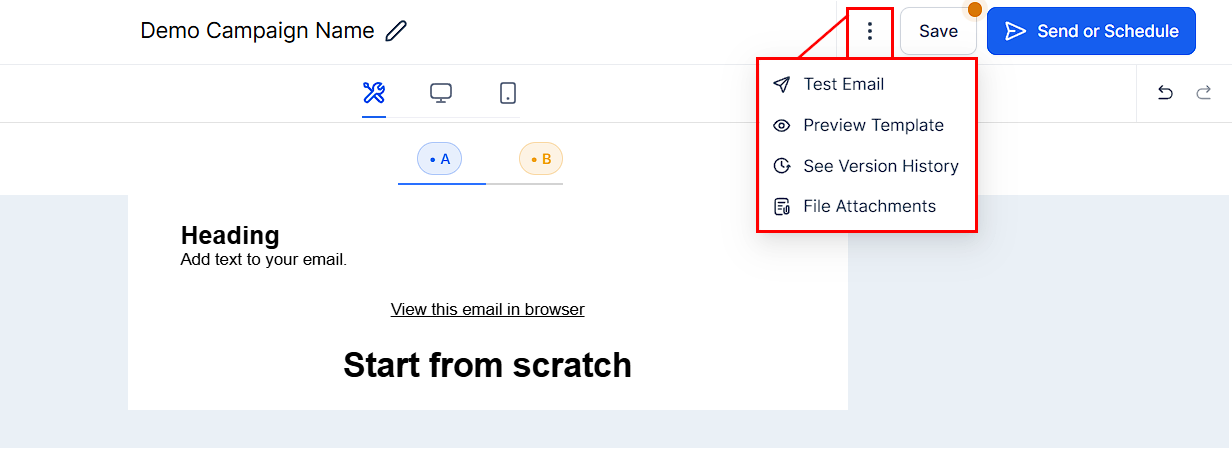Edit campaign name with pencil icon
This screenshot has width=1232, height=451.
click(396, 31)
